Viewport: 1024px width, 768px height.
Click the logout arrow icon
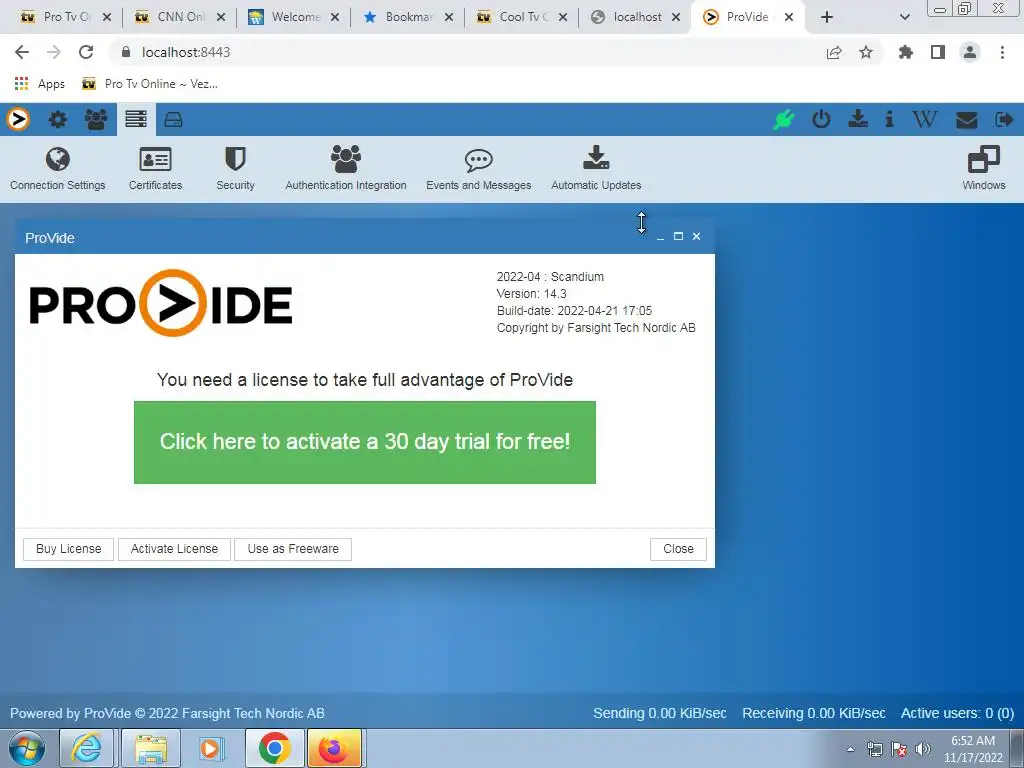[x=1004, y=120]
